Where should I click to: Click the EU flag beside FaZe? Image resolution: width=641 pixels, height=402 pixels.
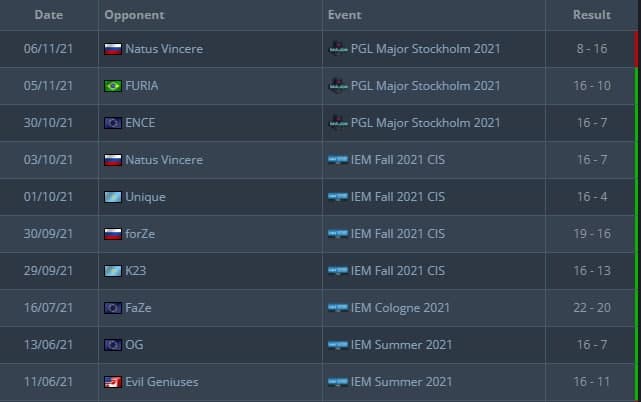click(113, 308)
